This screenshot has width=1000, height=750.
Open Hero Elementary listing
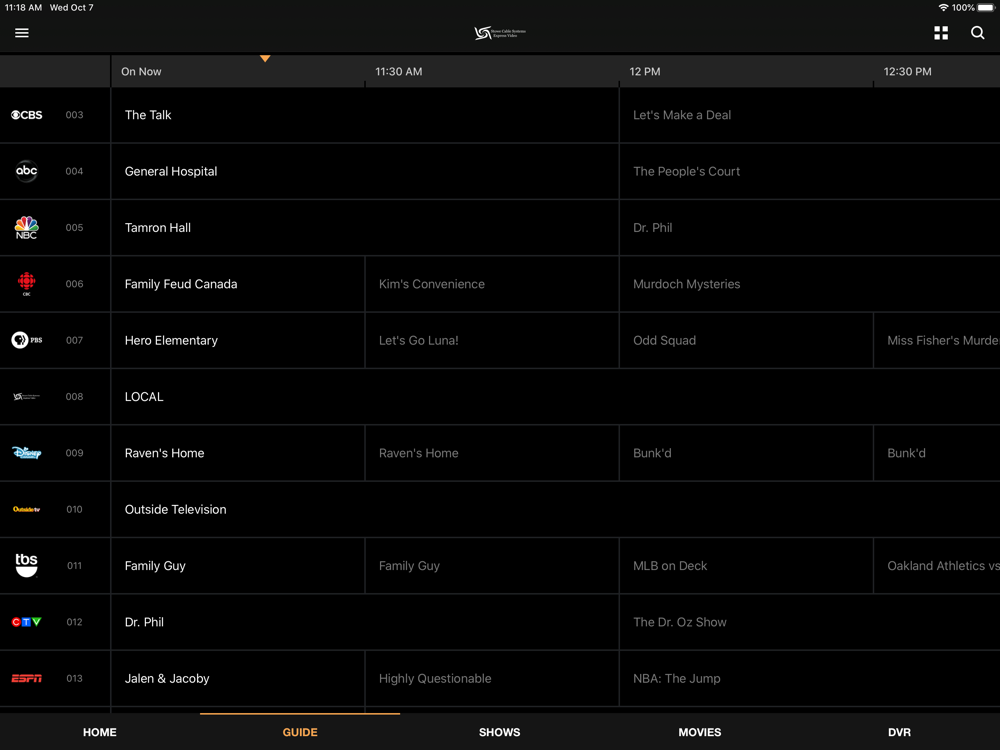point(238,340)
